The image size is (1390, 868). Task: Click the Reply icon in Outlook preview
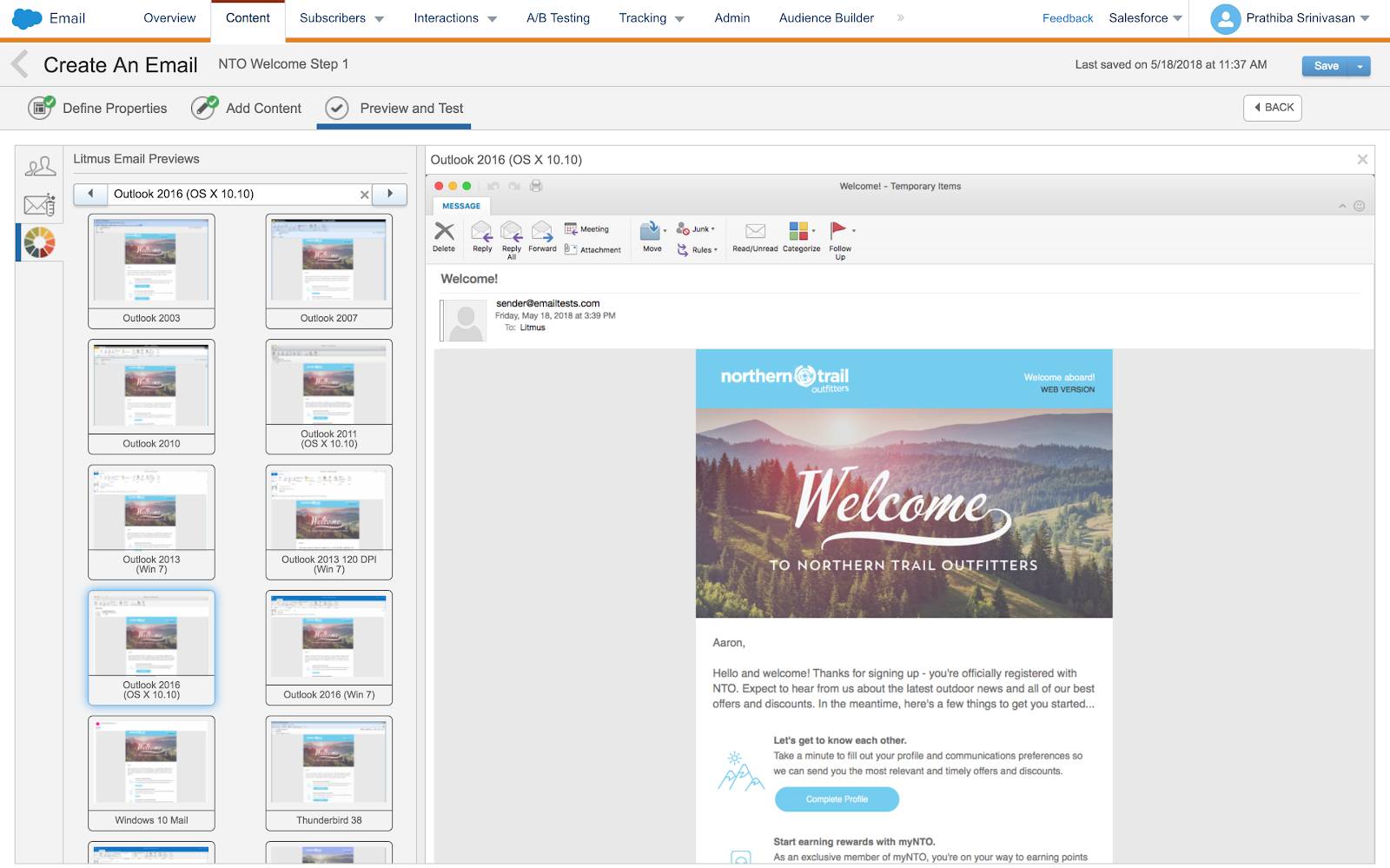pos(482,231)
